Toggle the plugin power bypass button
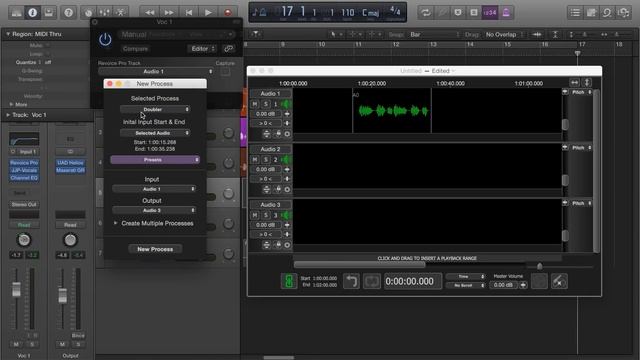The width and height of the screenshot is (640, 360). click(105, 40)
